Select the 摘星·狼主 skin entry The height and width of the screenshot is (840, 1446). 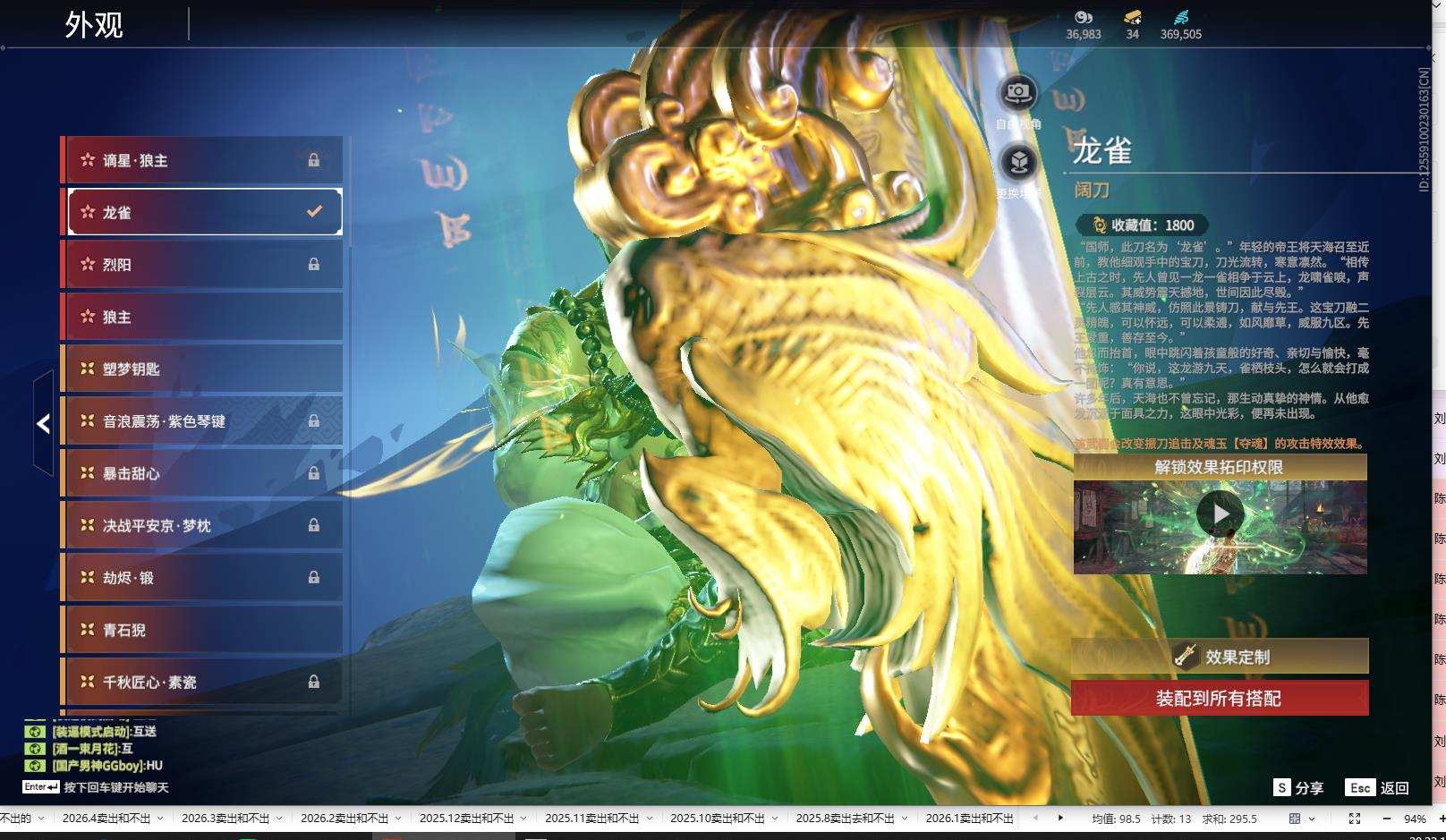coord(202,160)
